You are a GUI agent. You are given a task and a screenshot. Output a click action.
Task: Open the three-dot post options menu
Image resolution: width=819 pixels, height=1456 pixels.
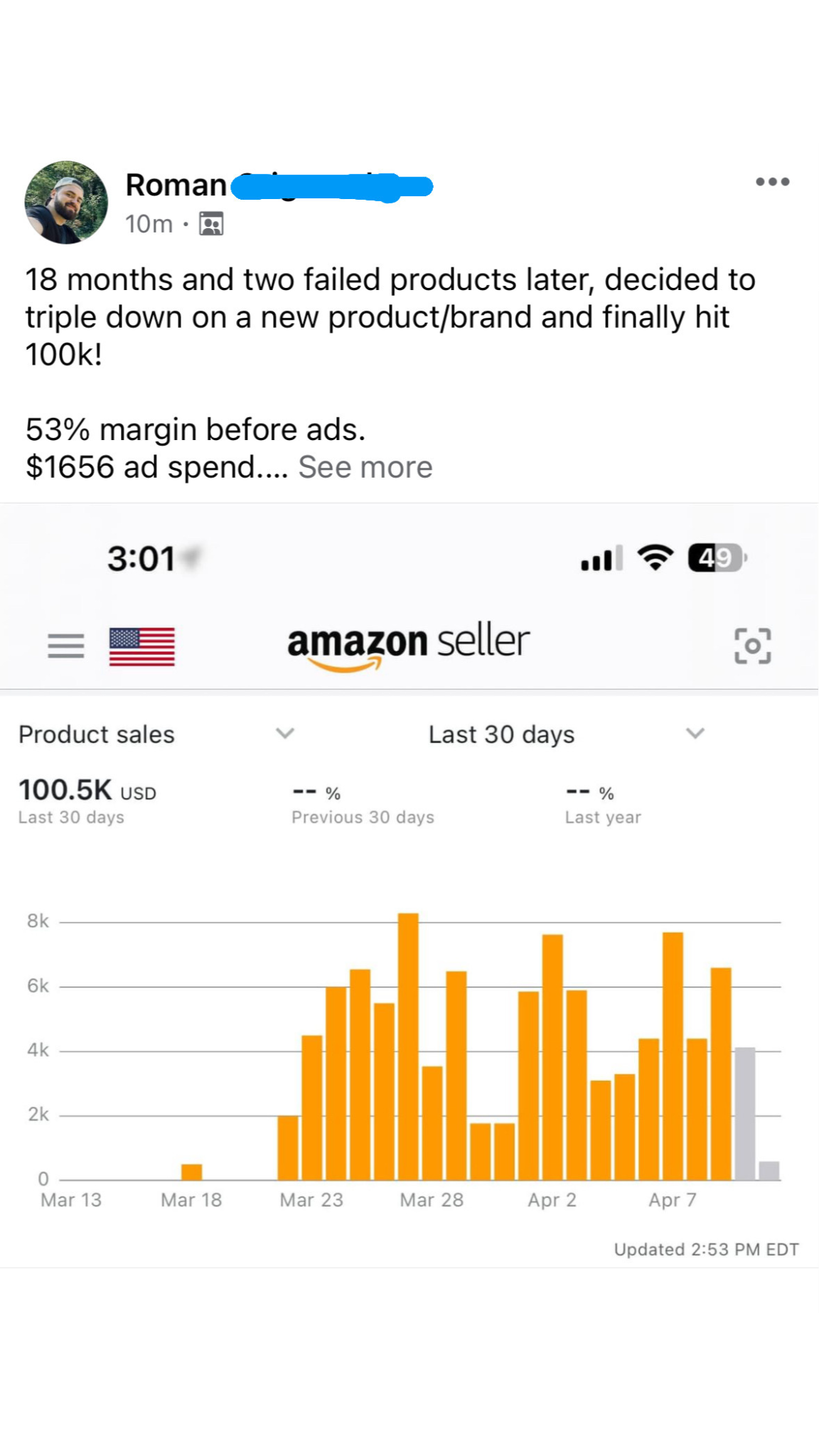[772, 182]
